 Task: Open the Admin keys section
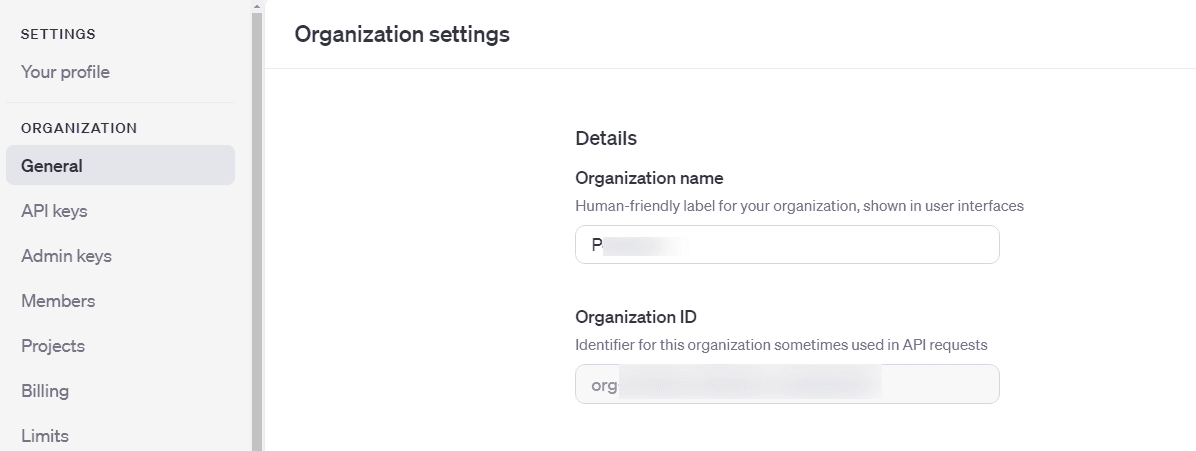point(66,256)
